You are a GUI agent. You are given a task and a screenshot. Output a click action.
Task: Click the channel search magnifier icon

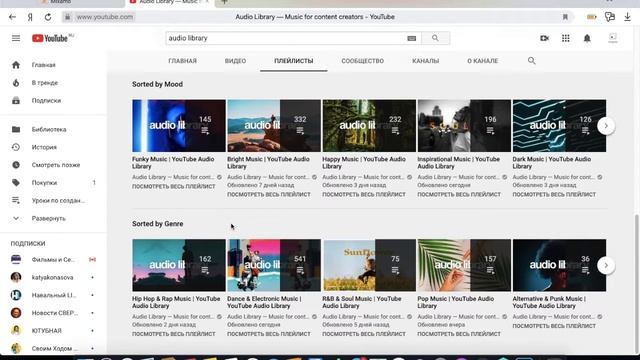click(x=531, y=61)
